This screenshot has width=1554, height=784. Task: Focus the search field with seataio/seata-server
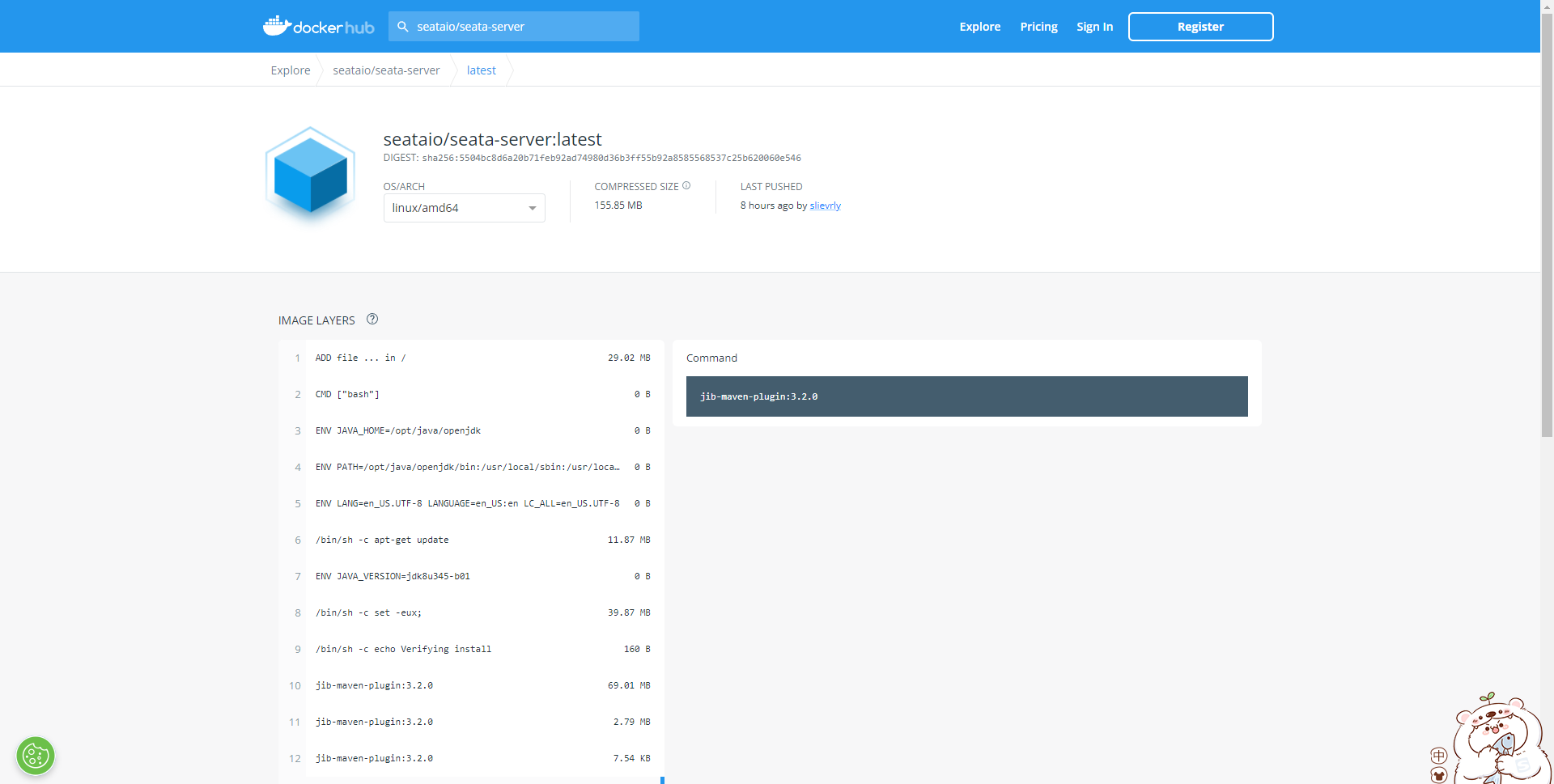[x=514, y=27]
